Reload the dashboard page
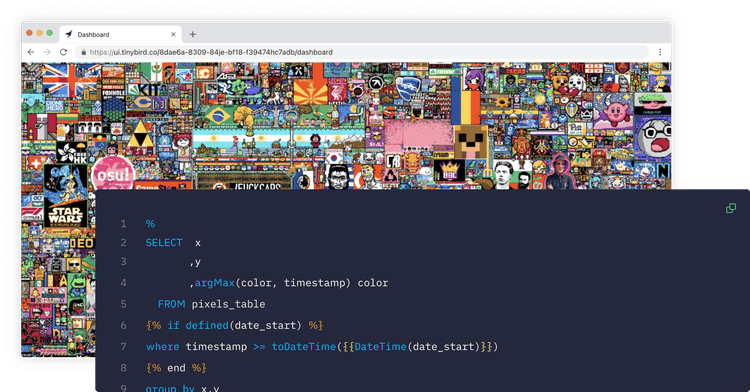Viewport: 750px width, 392px height. point(63,52)
